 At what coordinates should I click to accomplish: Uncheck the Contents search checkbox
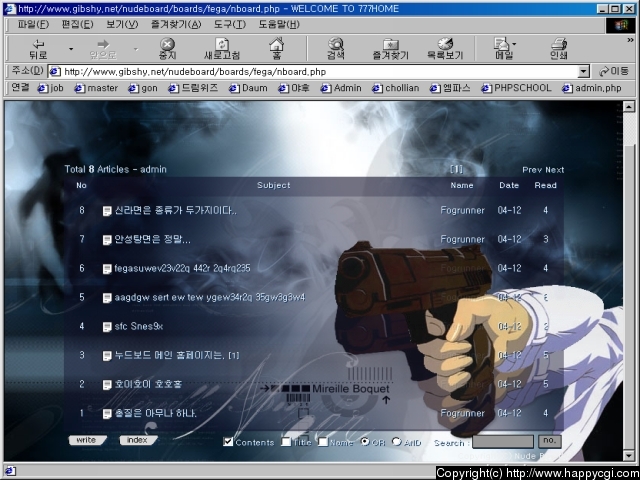coord(228,442)
